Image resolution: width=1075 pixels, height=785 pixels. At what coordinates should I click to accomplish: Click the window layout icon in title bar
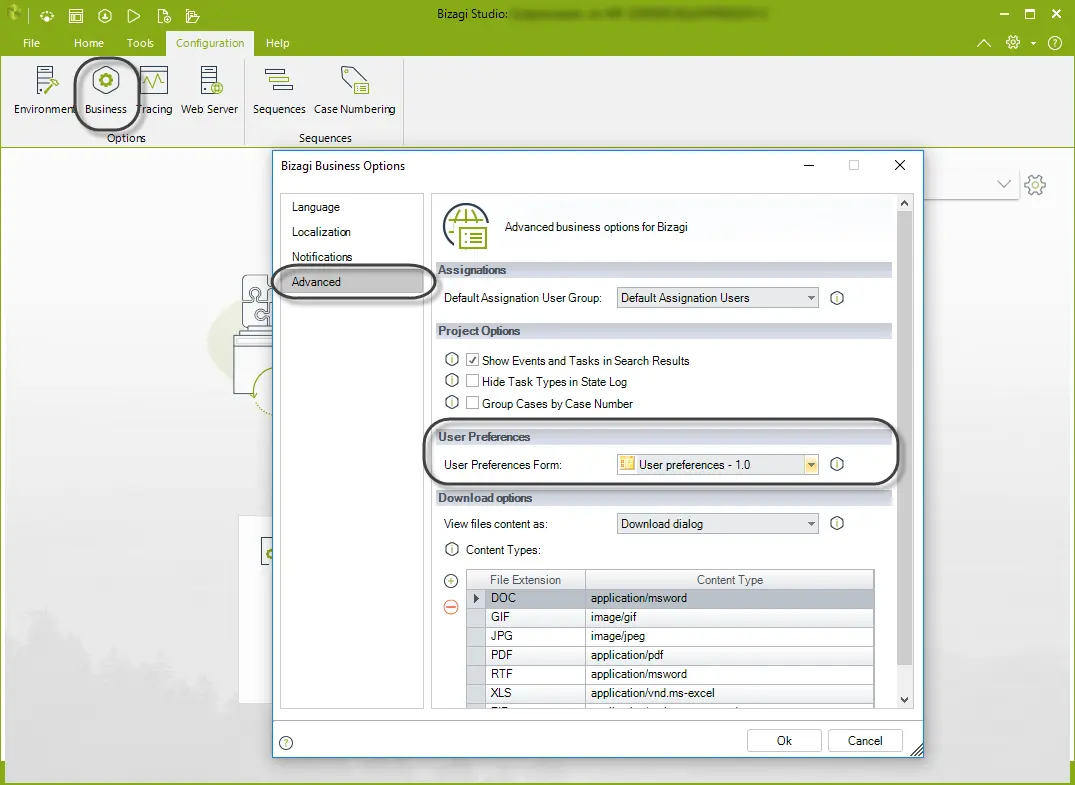coord(75,15)
